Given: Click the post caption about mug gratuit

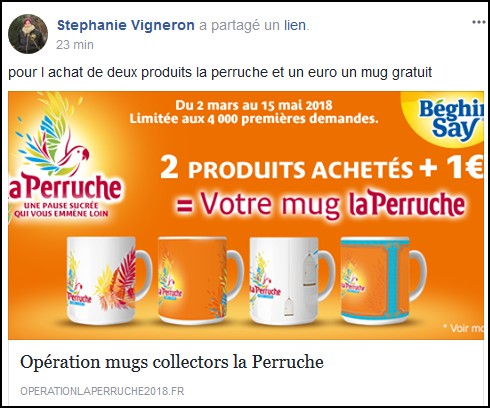Looking at the screenshot, I should [220, 72].
